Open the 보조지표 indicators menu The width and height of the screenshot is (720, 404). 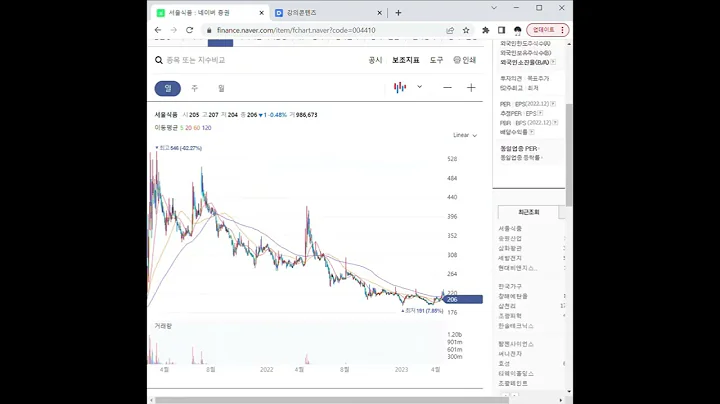[405, 60]
